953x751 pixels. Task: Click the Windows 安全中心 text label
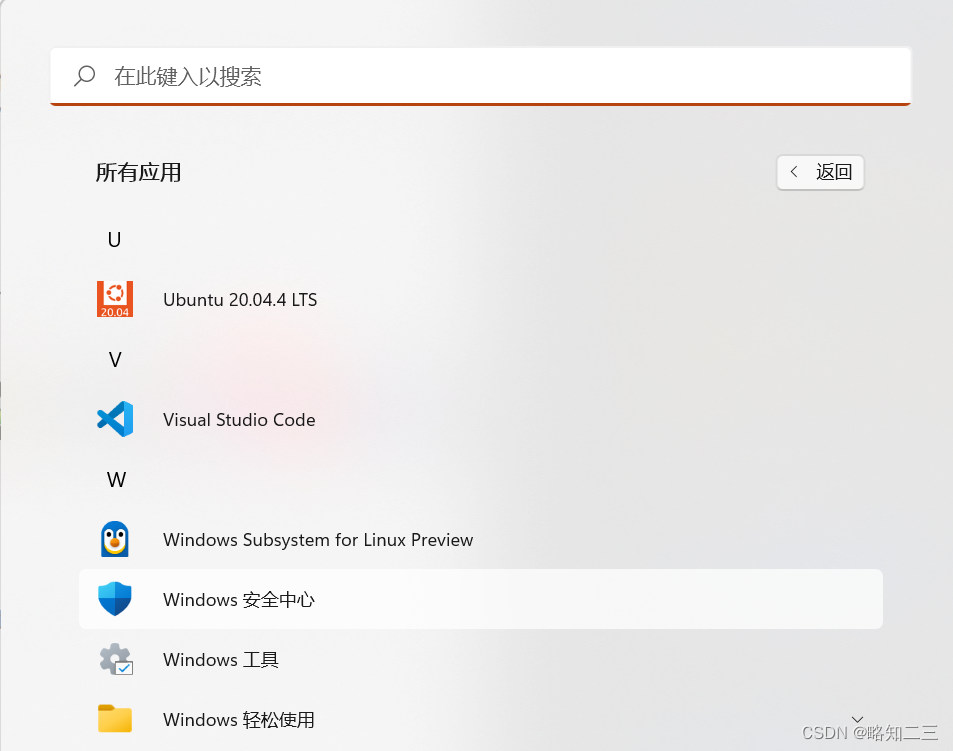click(239, 600)
